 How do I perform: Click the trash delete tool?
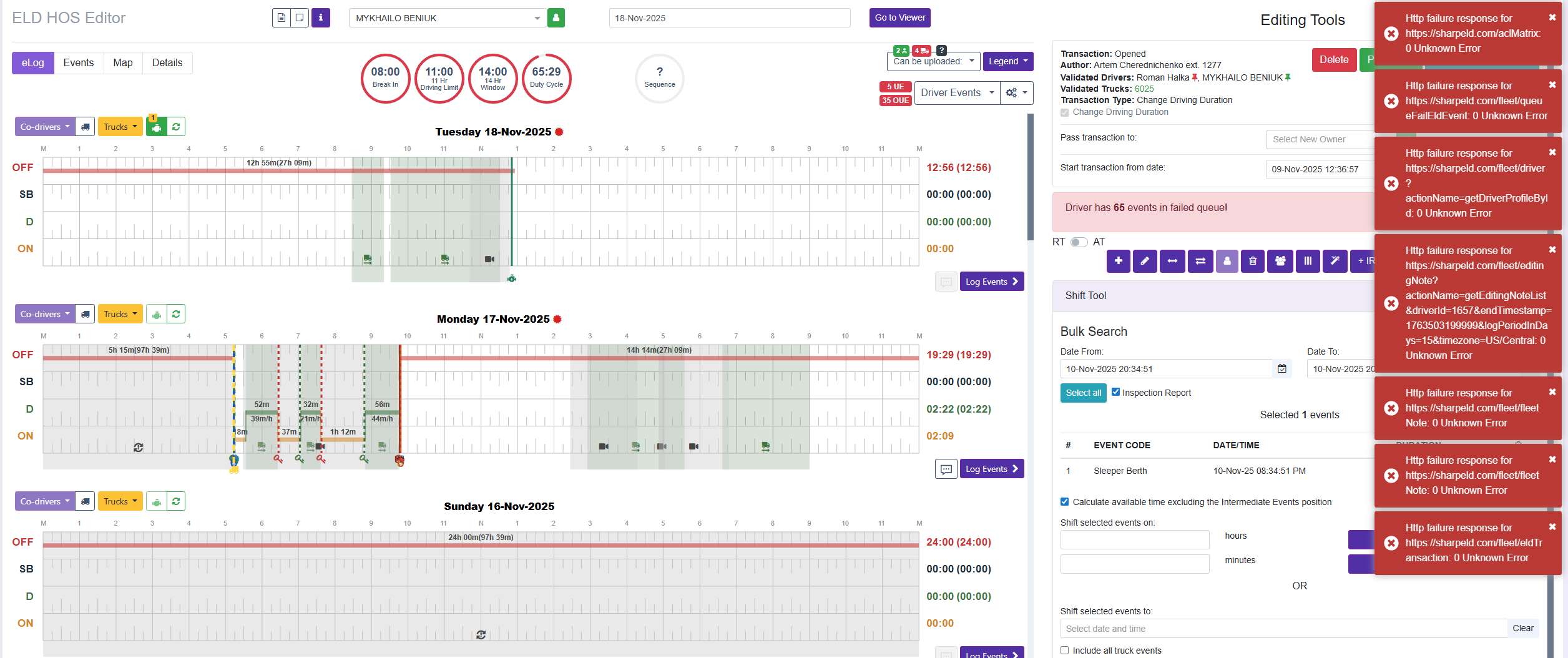1253,261
